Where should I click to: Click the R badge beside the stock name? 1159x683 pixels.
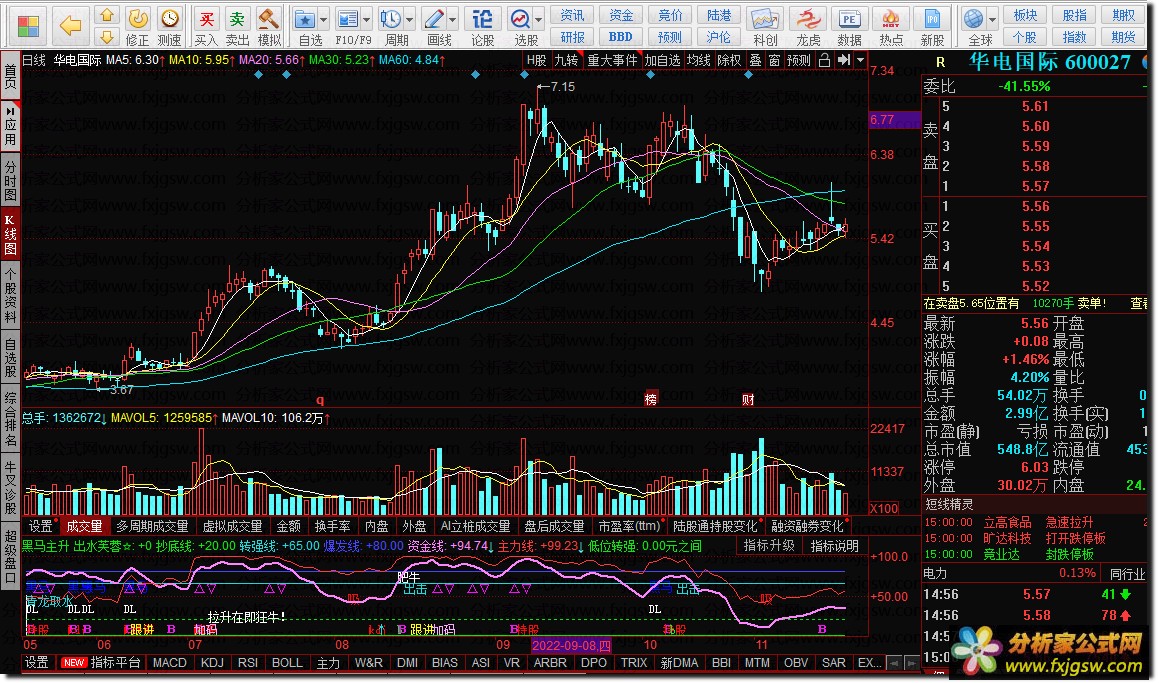point(940,63)
